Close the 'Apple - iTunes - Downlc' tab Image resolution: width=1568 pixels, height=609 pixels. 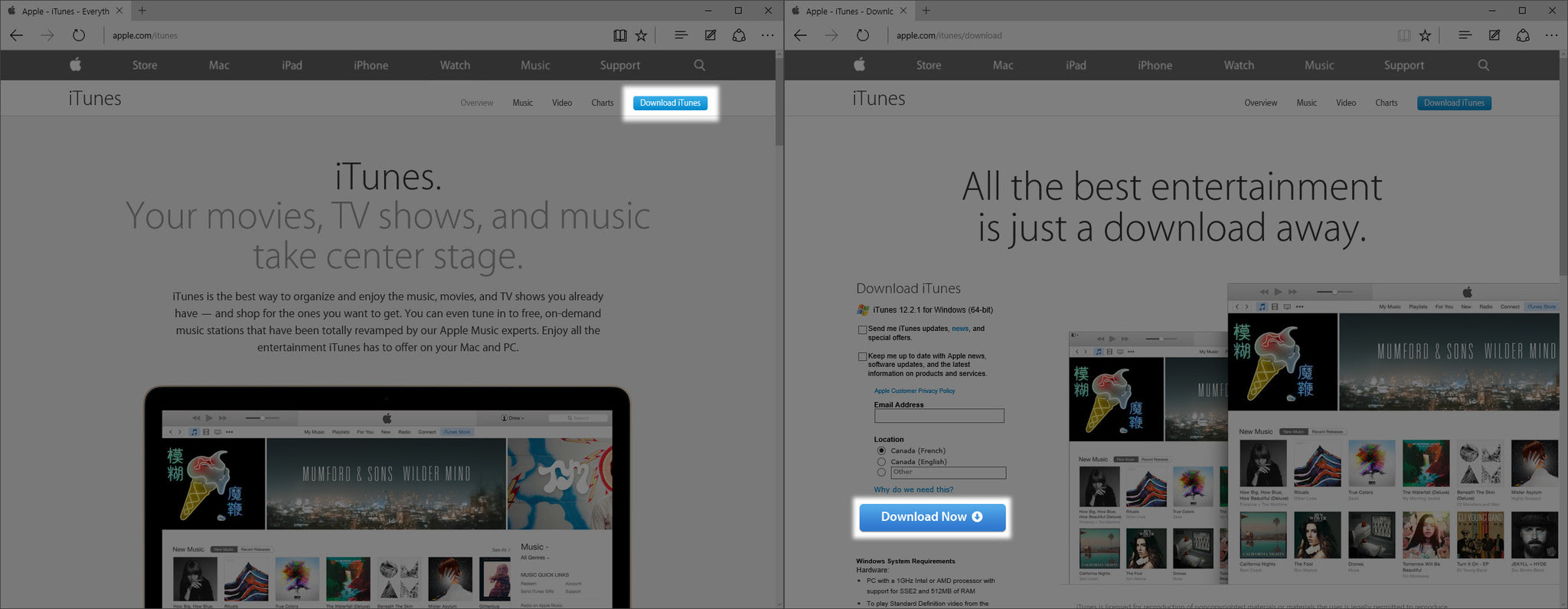(903, 11)
